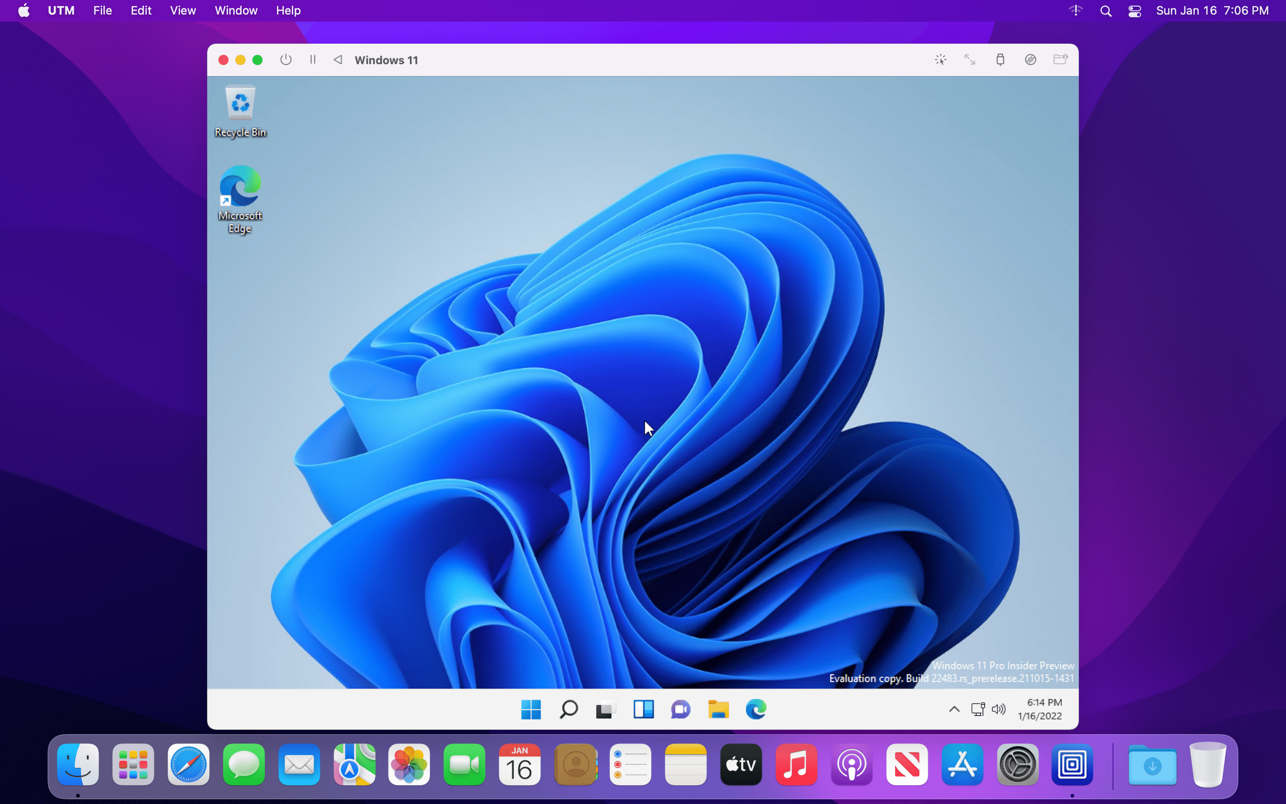Open News from the Dock
Image resolution: width=1286 pixels, height=804 pixels.
pos(906,765)
